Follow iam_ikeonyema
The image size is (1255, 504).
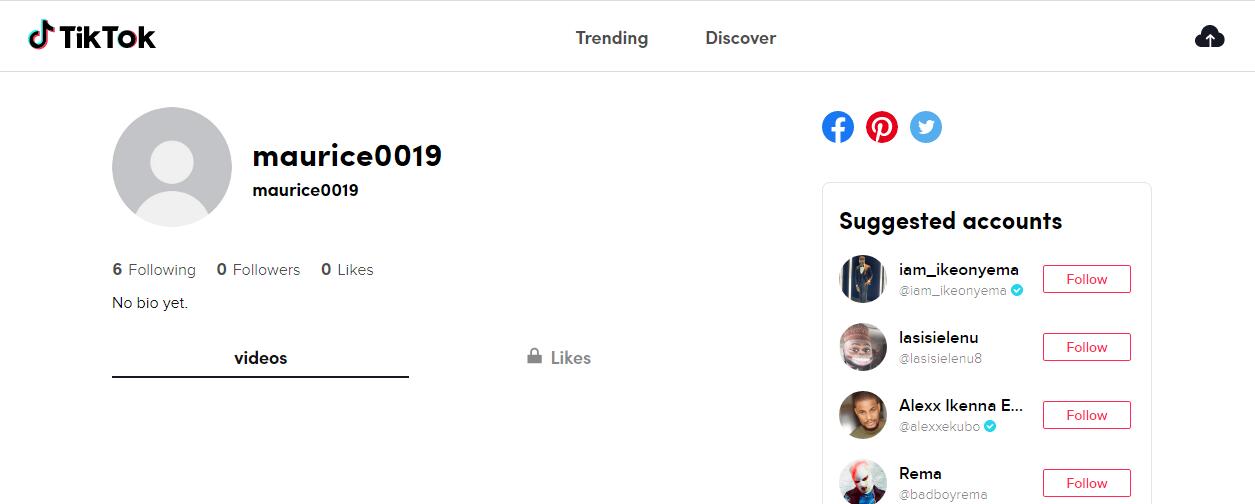[x=1086, y=279]
